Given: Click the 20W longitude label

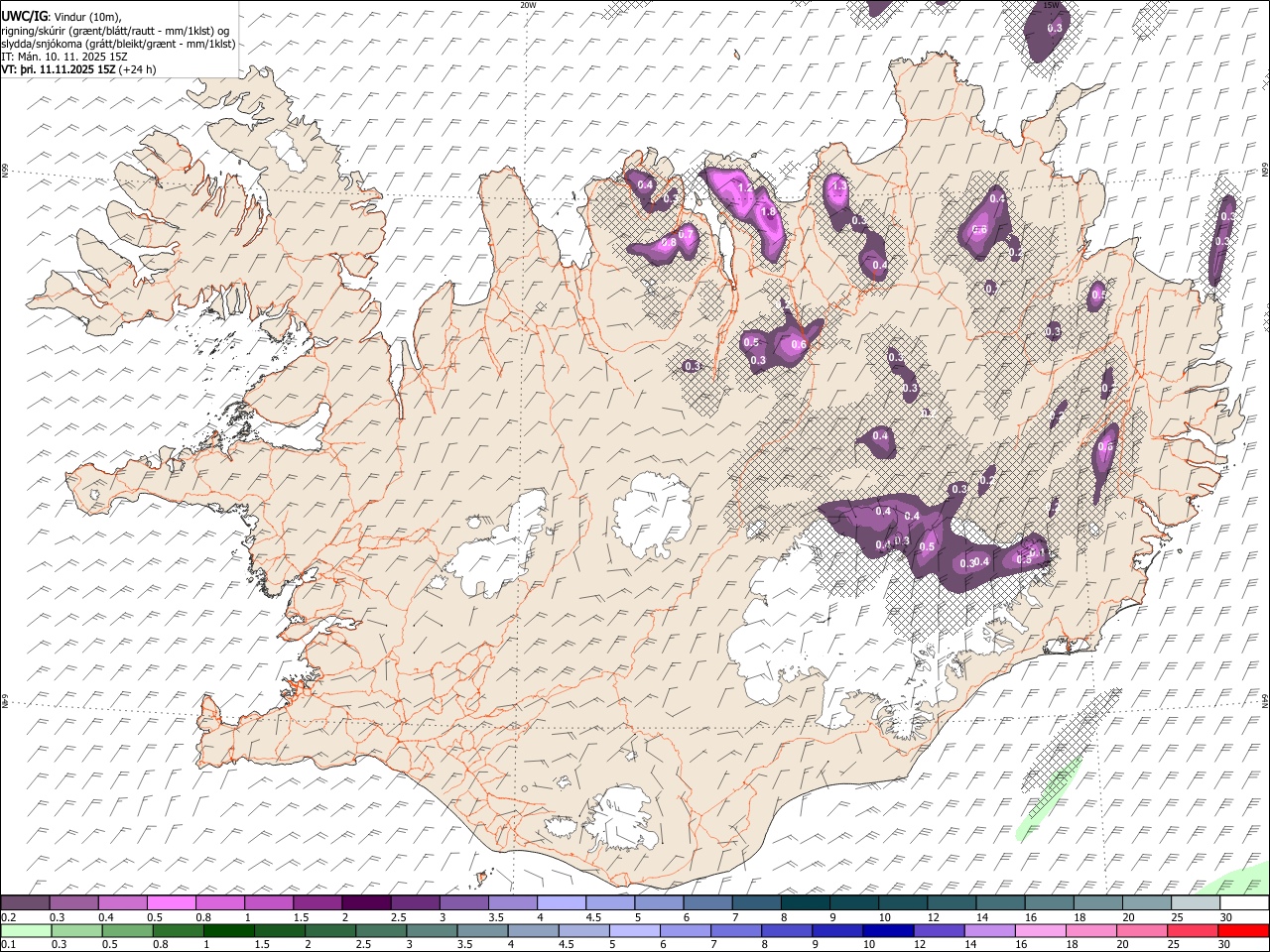Looking at the screenshot, I should pos(528,4).
